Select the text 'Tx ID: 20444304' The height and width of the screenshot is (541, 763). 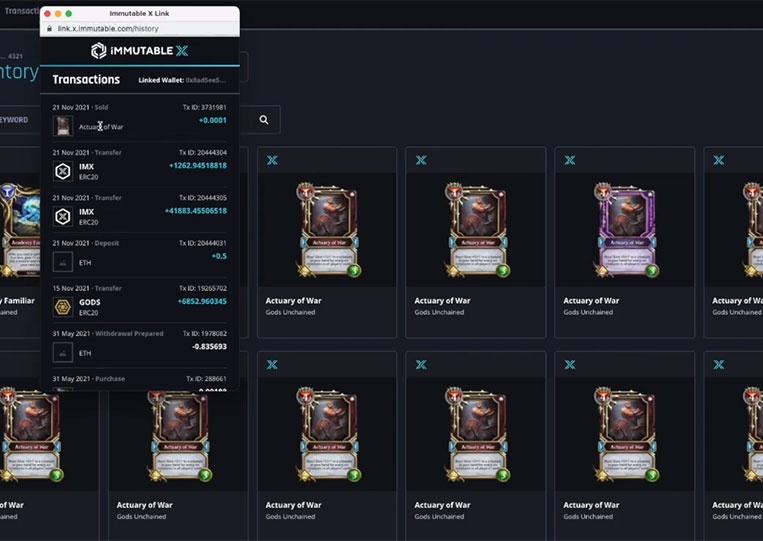203,152
